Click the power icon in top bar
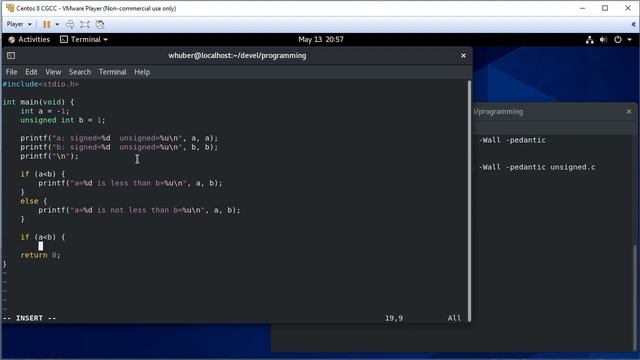Screen dimensions: 640x360 pos(618,40)
